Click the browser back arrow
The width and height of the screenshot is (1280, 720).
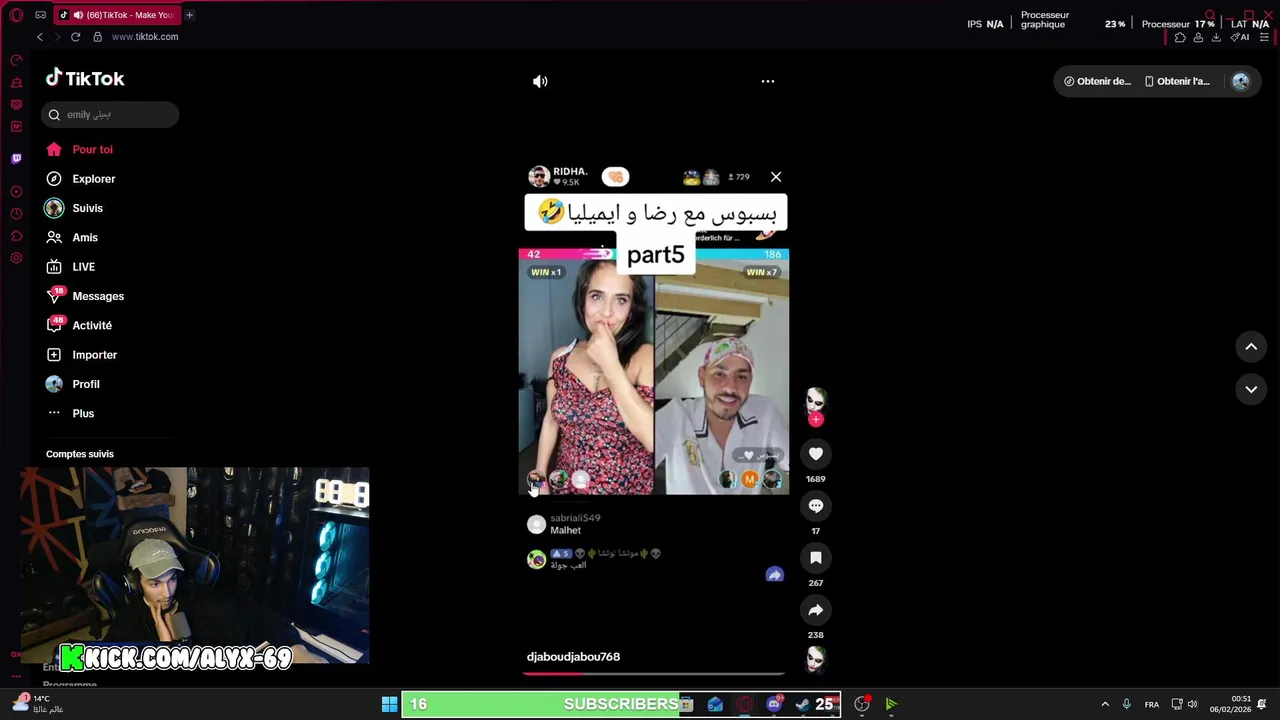coord(40,37)
